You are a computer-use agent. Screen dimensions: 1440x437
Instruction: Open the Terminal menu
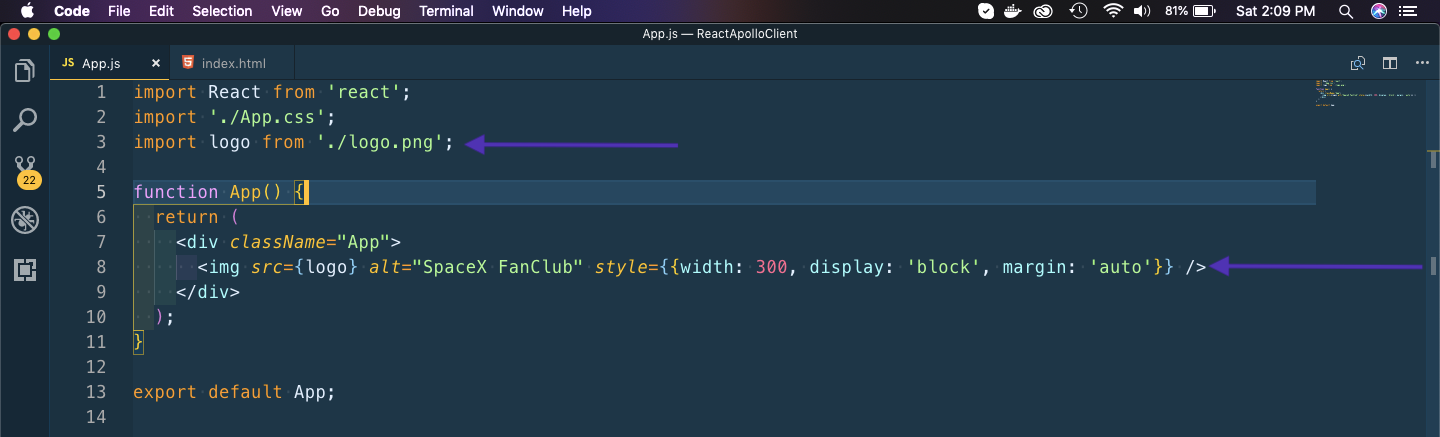(x=446, y=11)
